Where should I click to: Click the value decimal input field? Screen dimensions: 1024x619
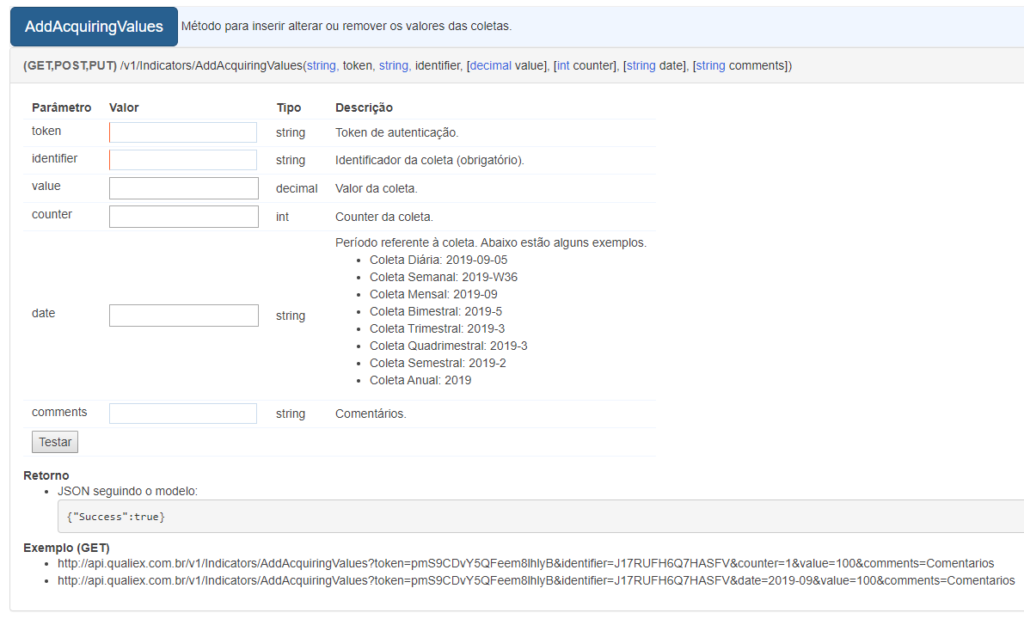point(184,188)
